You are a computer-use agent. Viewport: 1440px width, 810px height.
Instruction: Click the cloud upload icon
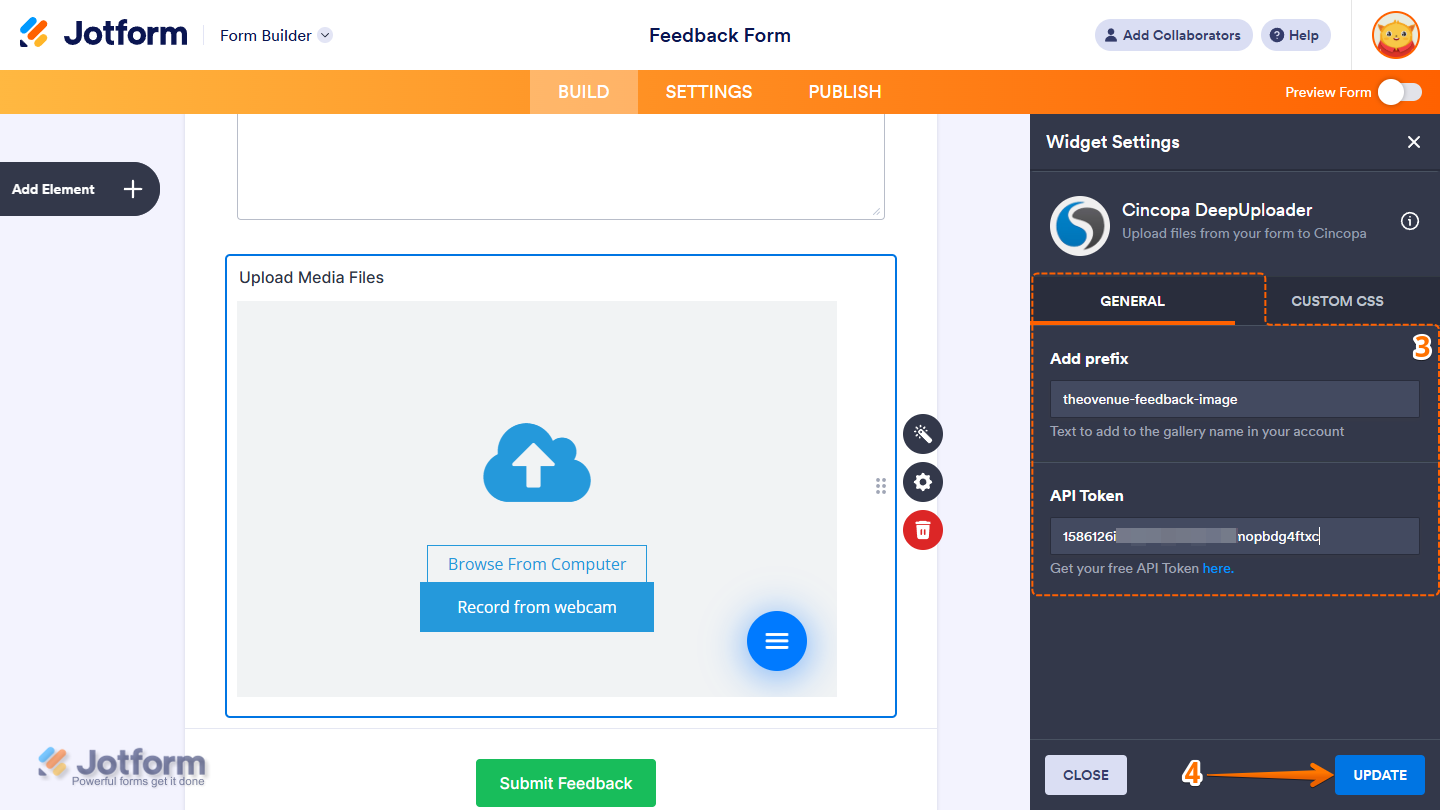coord(537,464)
